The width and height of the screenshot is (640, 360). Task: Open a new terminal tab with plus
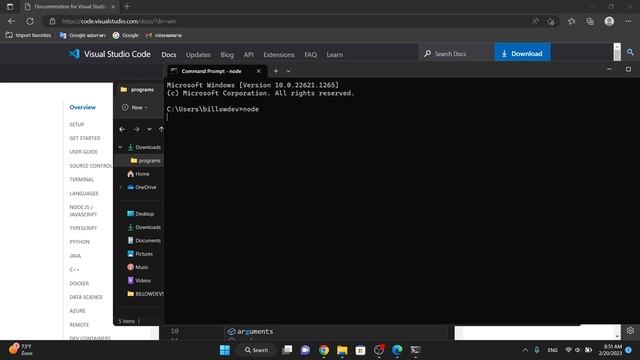pyautogui.click(x=276, y=71)
